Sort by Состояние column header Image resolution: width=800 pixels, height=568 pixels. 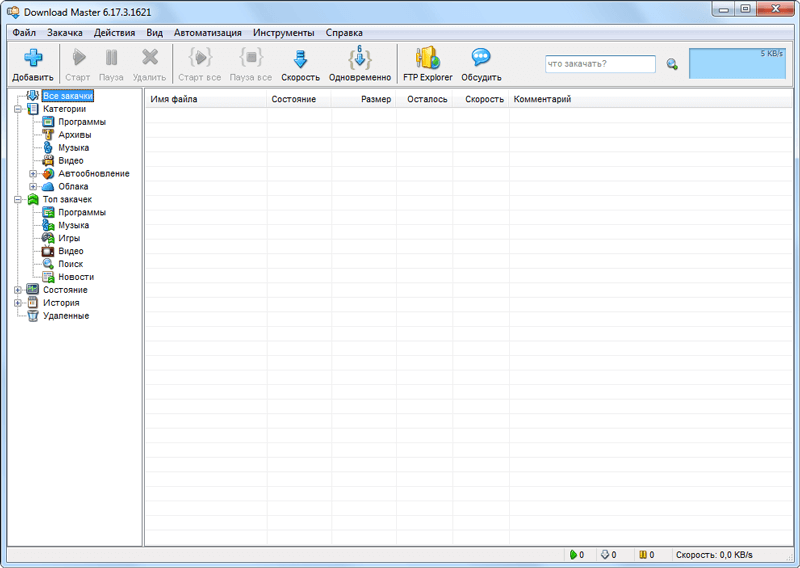coord(299,99)
